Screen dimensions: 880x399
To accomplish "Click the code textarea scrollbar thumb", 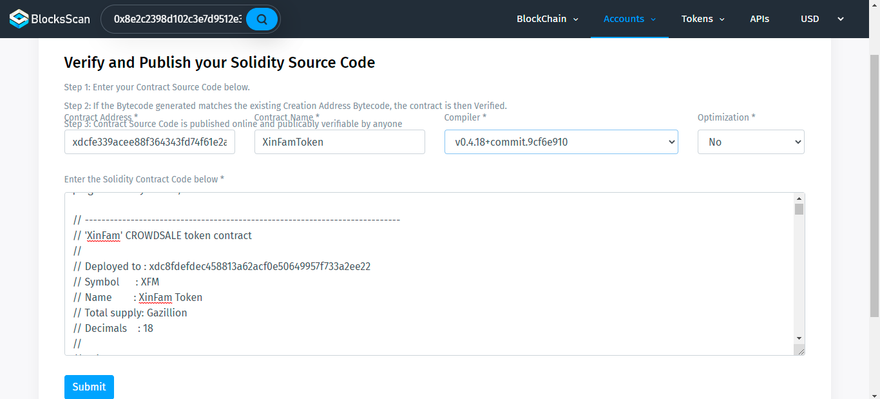I will click(799, 209).
